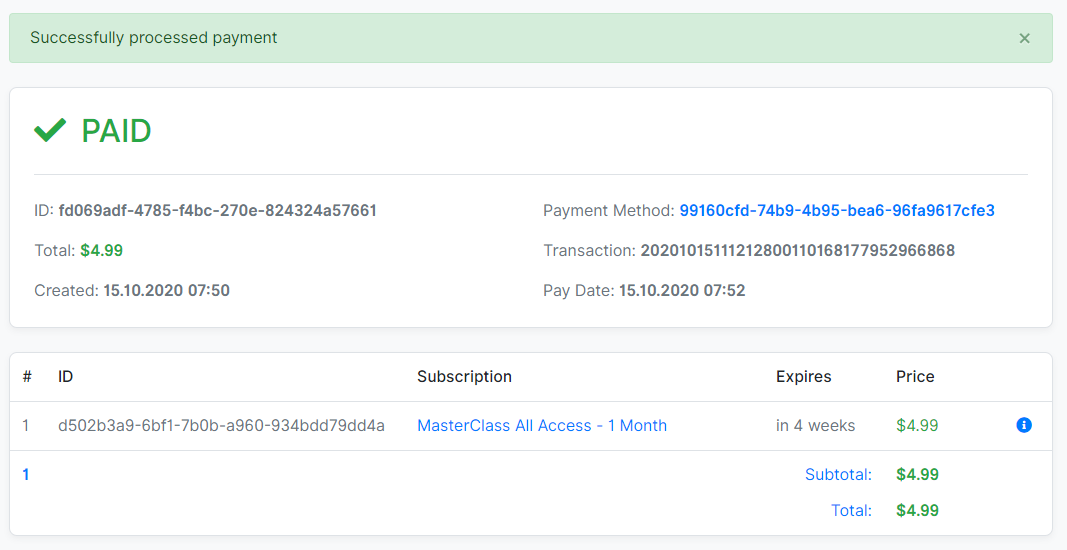Click the green Total $4.99 in the invoice details
The width and height of the screenshot is (1067, 550).
click(x=101, y=251)
